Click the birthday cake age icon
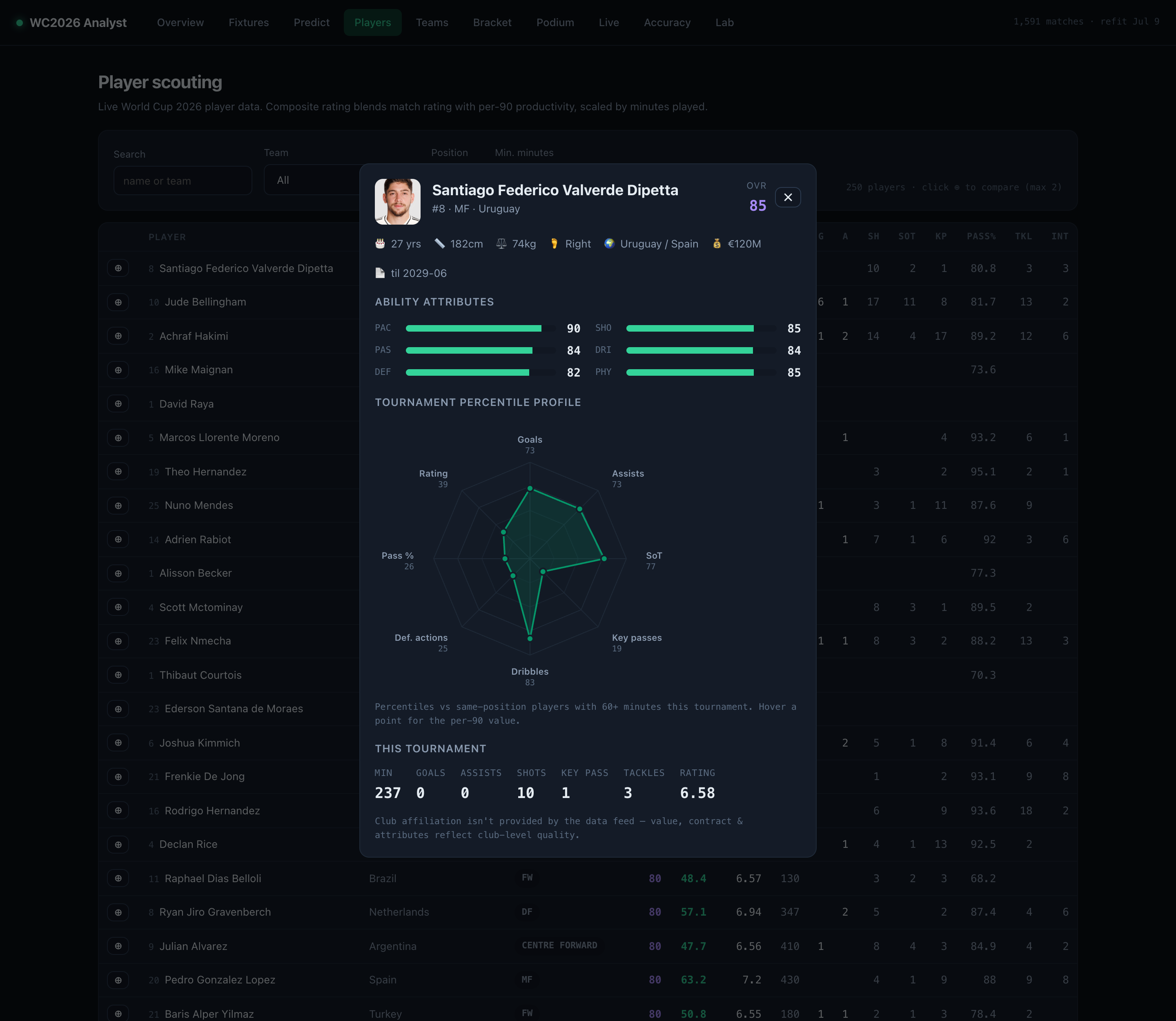The height and width of the screenshot is (1021, 1176). pyautogui.click(x=380, y=244)
